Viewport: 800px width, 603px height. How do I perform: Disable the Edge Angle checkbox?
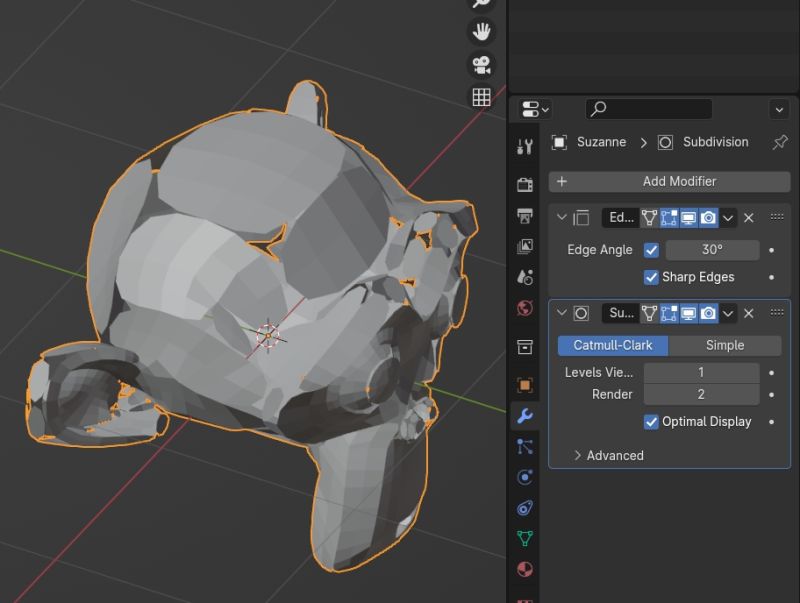tap(653, 249)
